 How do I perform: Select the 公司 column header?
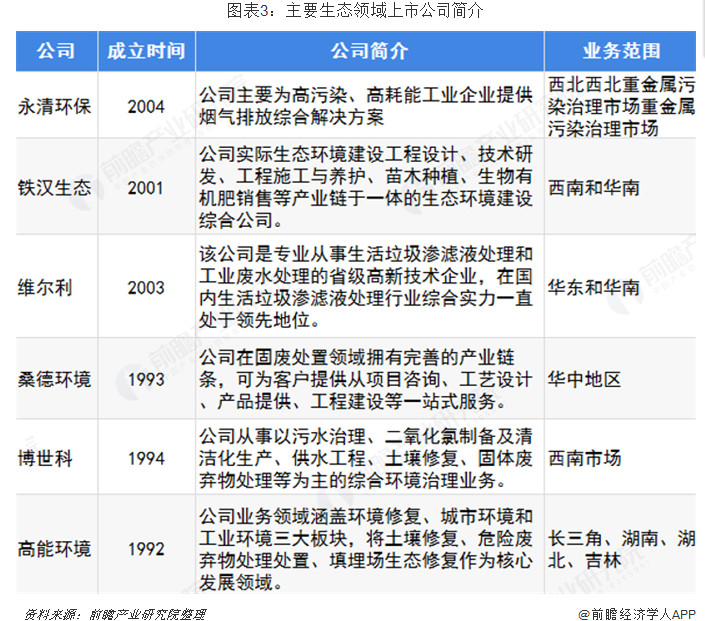(x=54, y=50)
